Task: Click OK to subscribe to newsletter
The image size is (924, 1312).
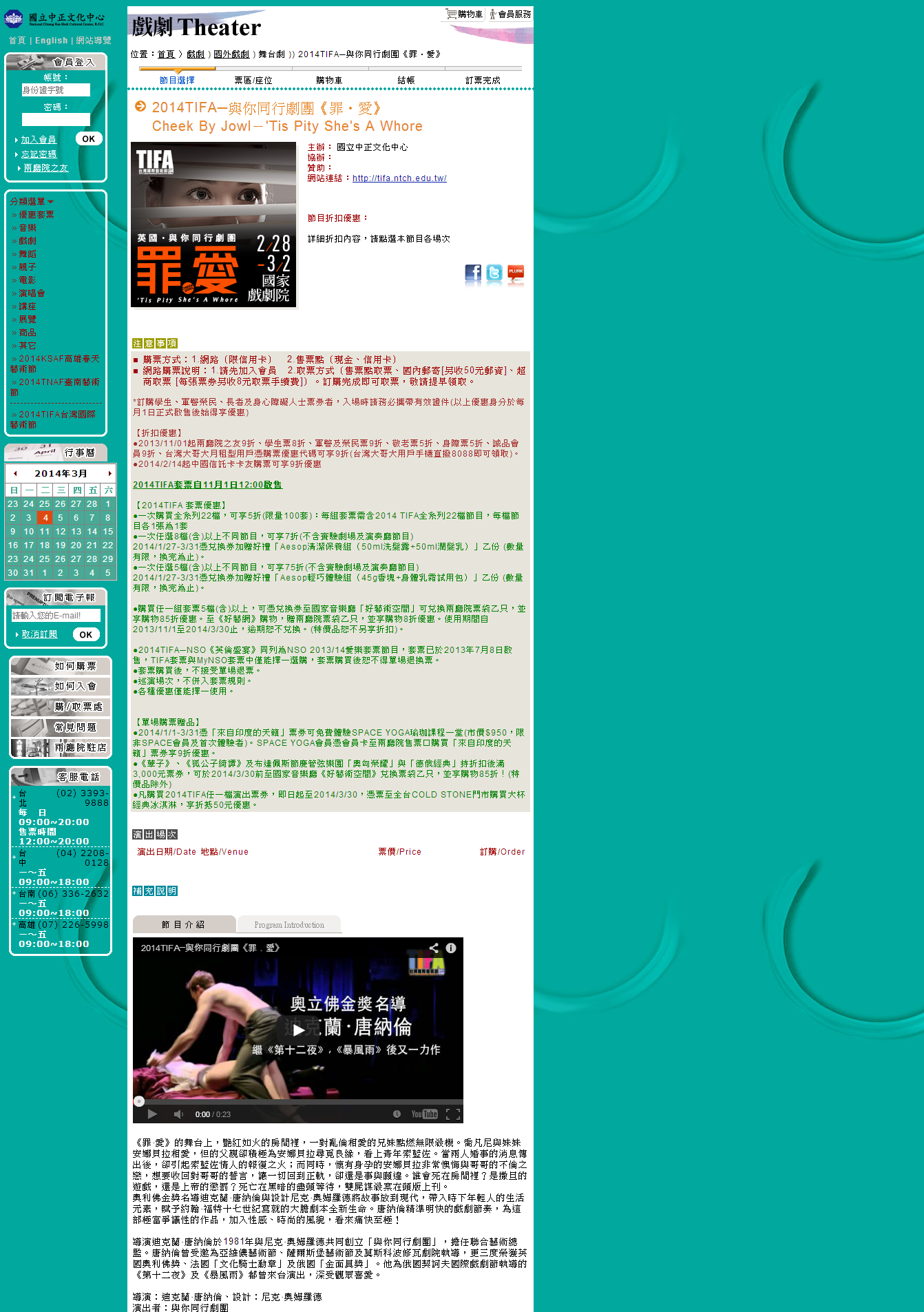Action: [x=86, y=635]
